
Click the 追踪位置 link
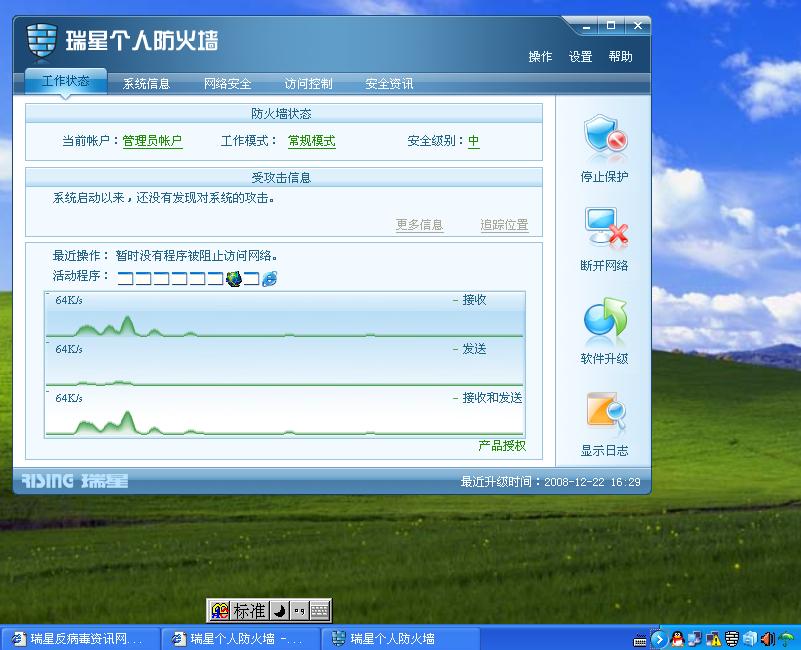tap(504, 225)
